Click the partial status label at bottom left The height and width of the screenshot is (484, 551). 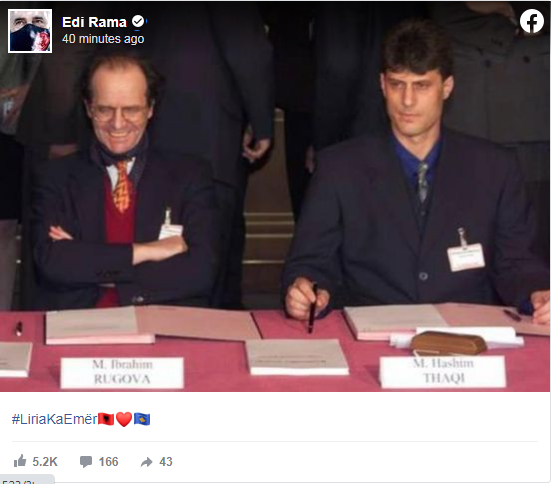[x=27, y=480]
